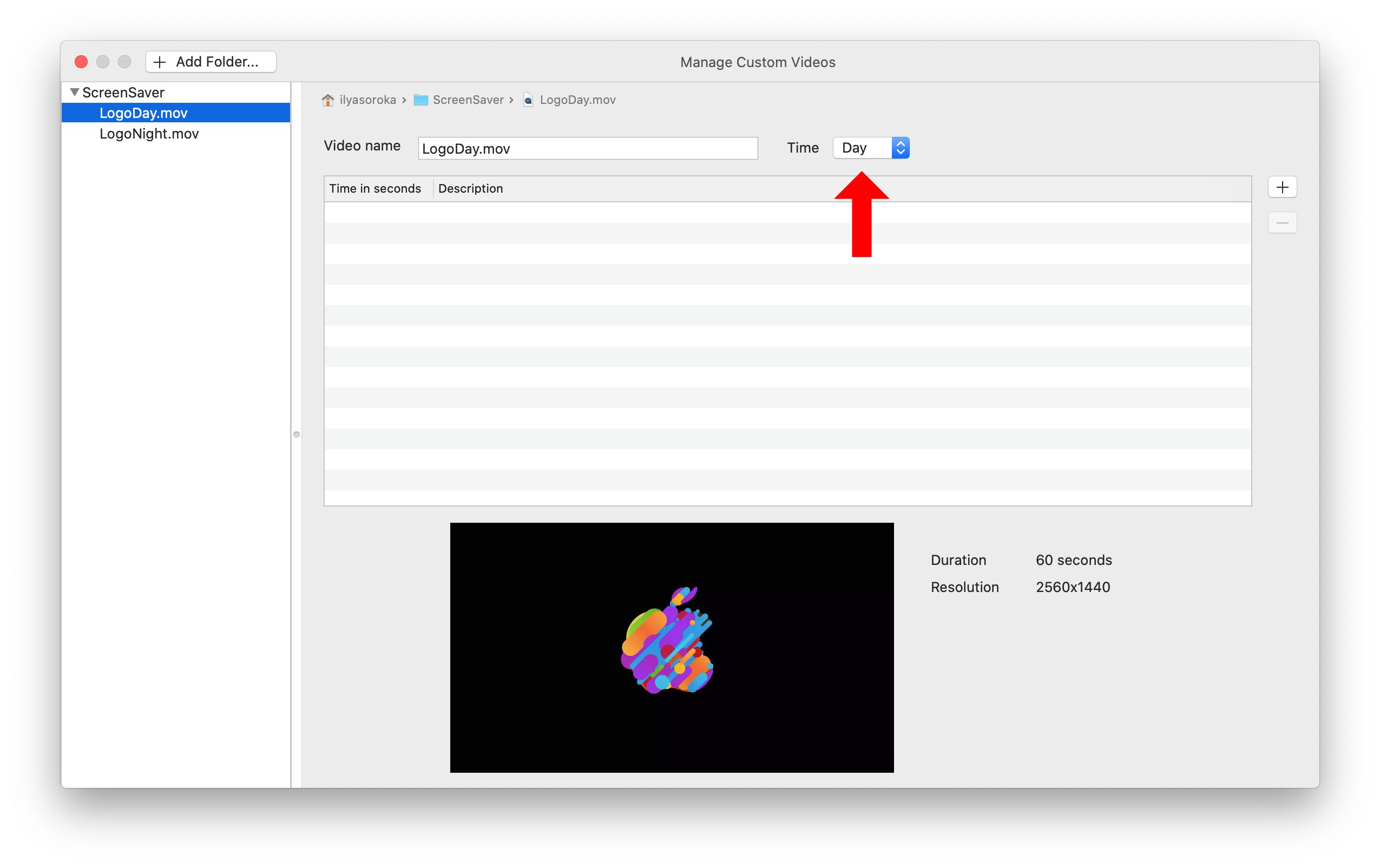
Task: Click the home icon in the path bar
Action: (328, 100)
